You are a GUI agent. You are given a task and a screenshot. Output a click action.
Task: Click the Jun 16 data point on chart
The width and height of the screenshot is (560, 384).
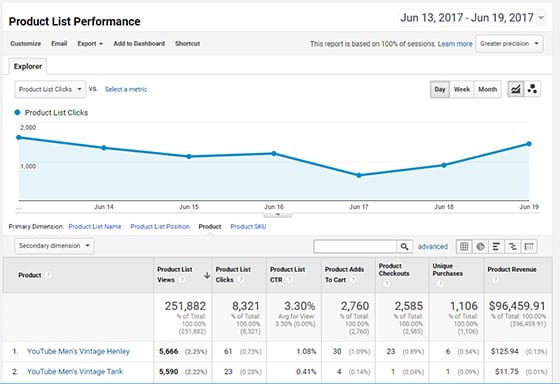coord(274,154)
